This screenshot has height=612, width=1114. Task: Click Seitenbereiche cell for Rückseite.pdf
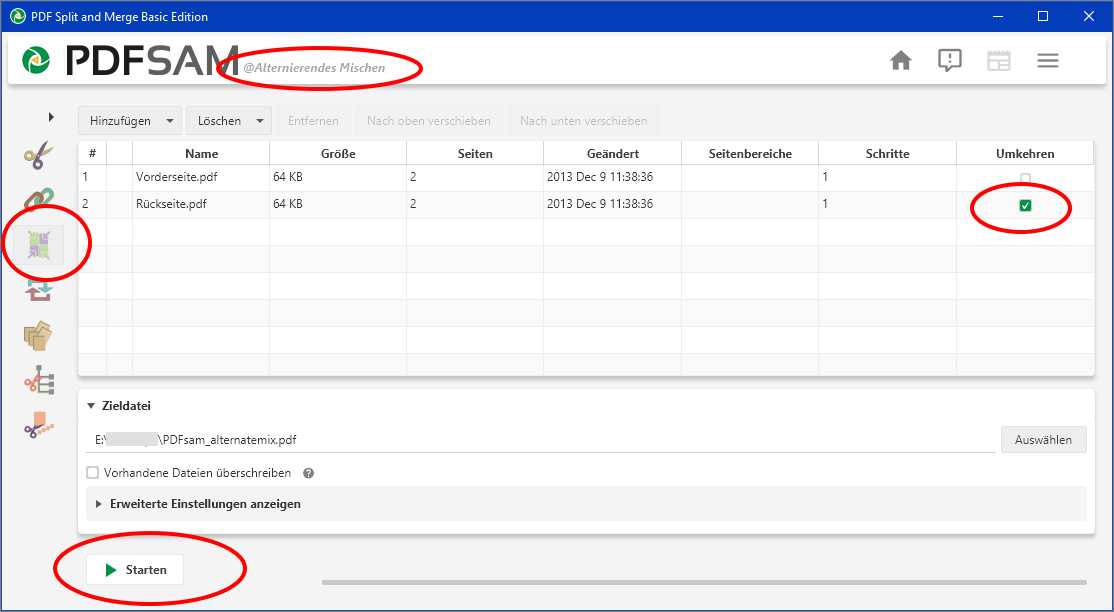(x=750, y=205)
